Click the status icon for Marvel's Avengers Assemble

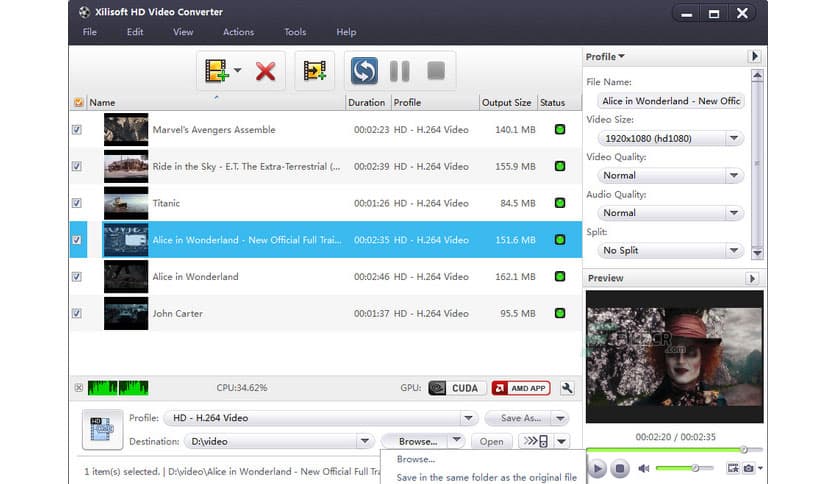(560, 130)
